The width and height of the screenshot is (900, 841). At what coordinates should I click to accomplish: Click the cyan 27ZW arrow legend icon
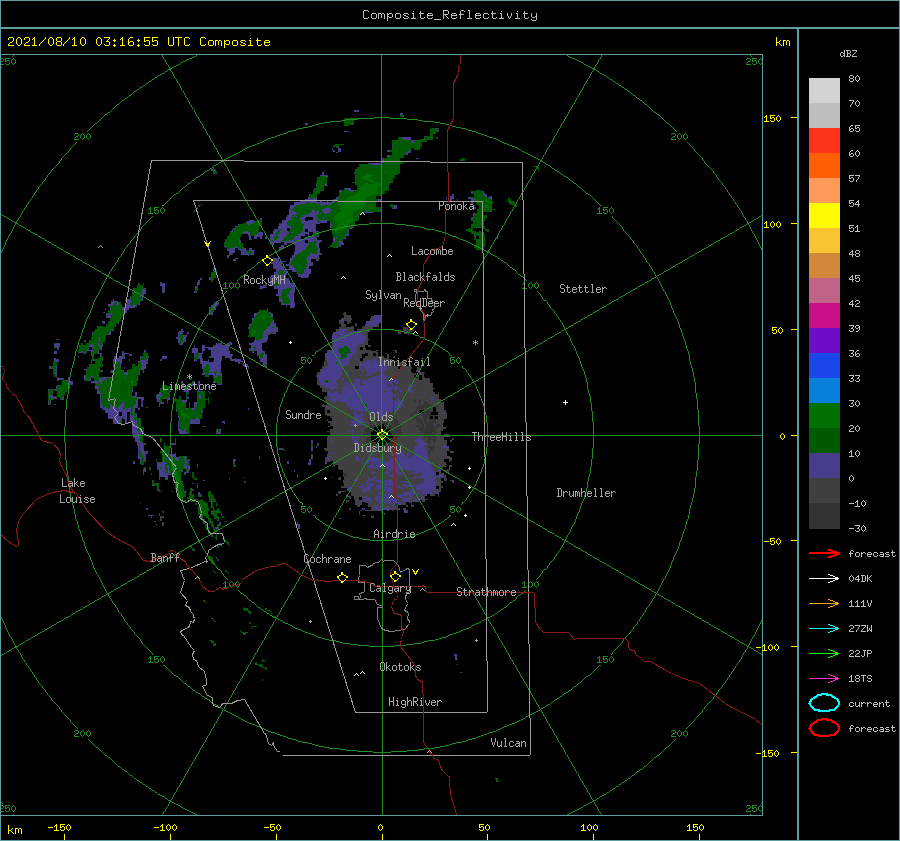824,629
